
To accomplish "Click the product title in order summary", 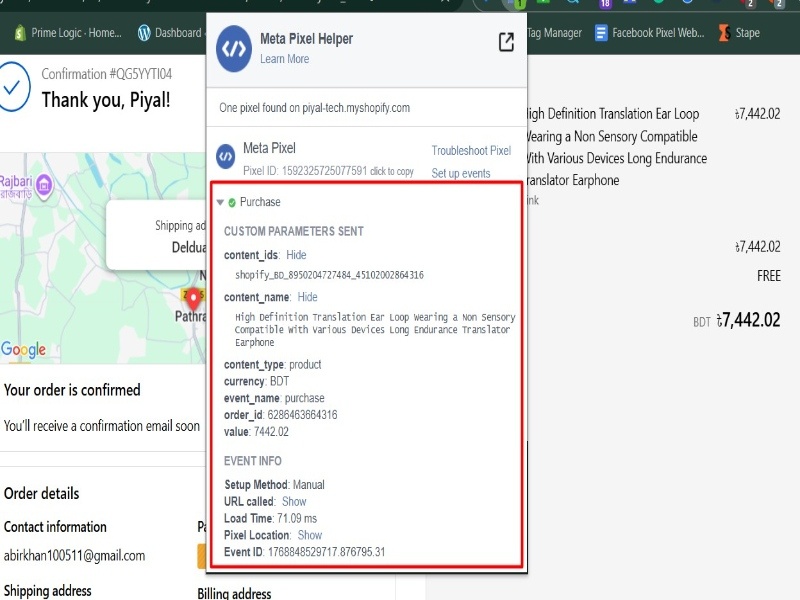I will (616, 147).
